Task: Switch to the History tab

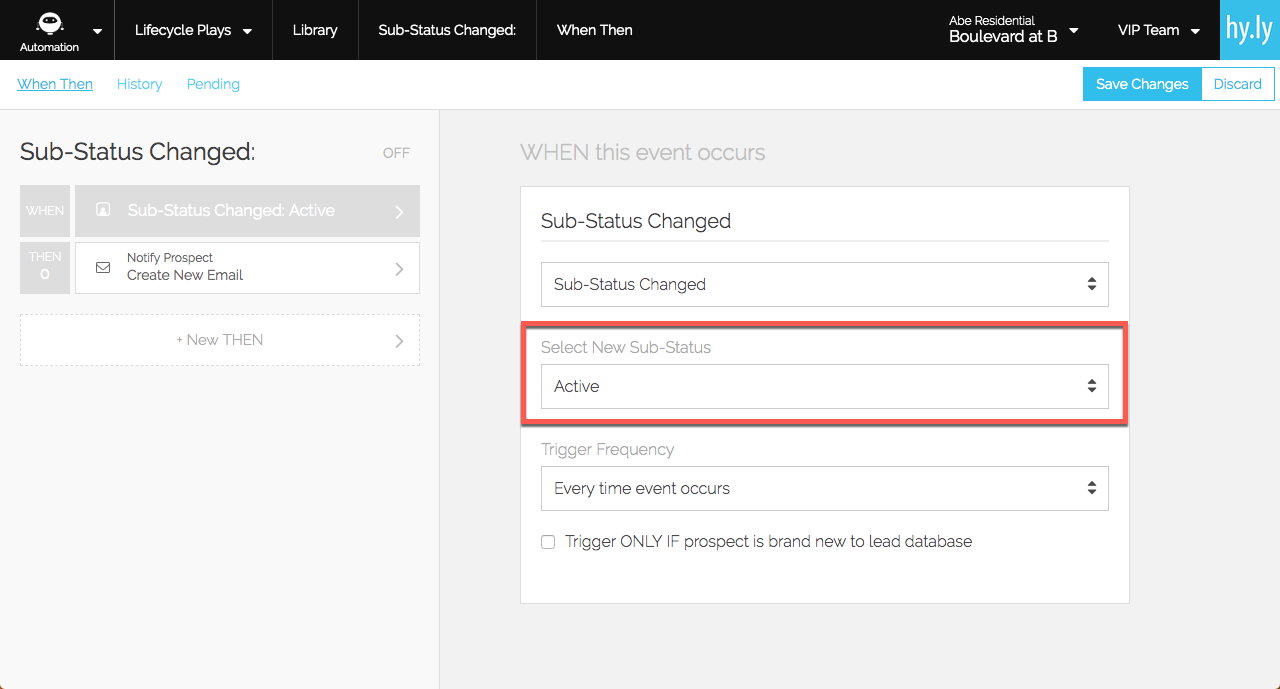Action: [x=139, y=84]
